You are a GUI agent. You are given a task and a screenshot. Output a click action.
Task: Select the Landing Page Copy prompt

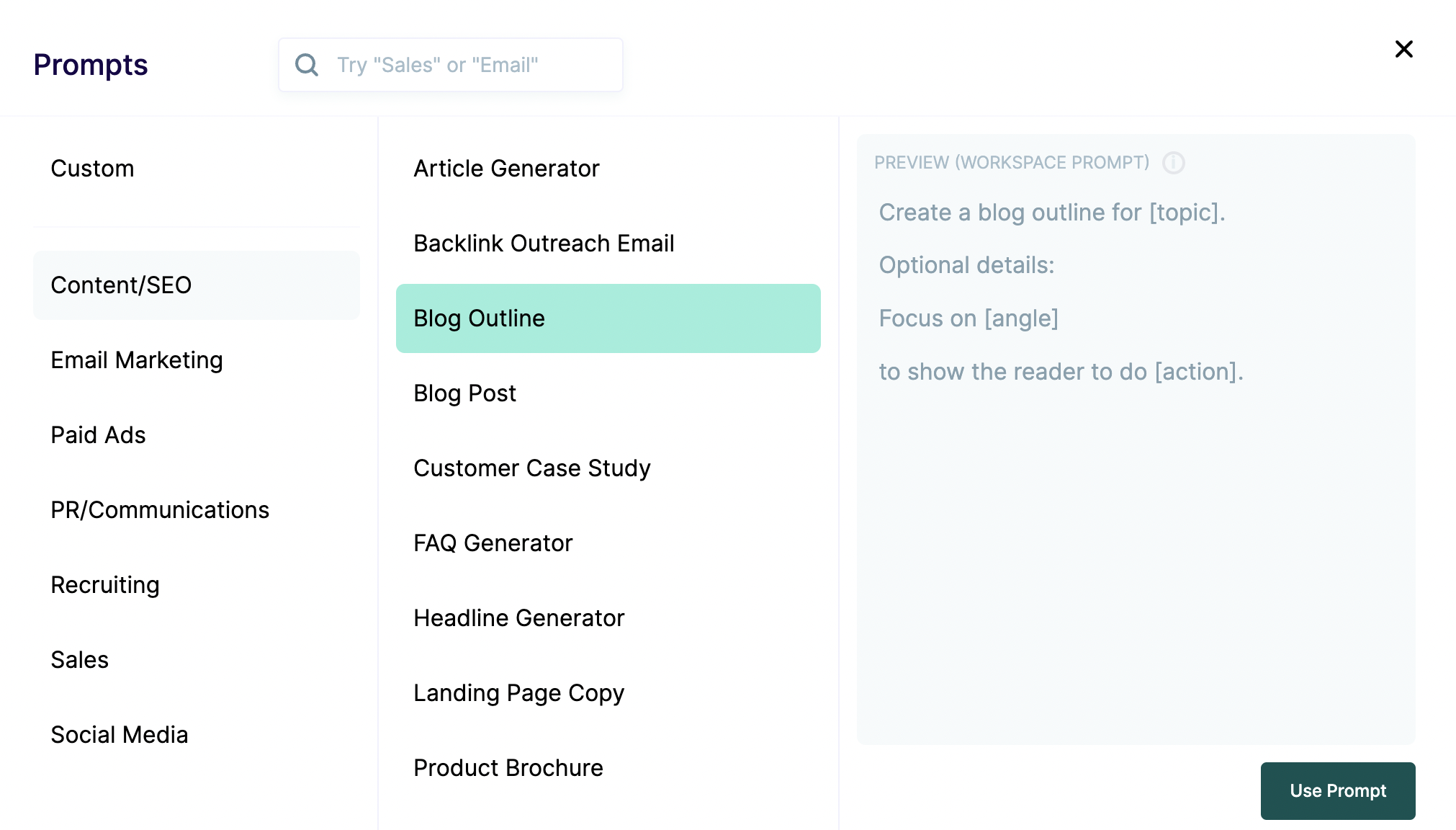pyautogui.click(x=519, y=693)
